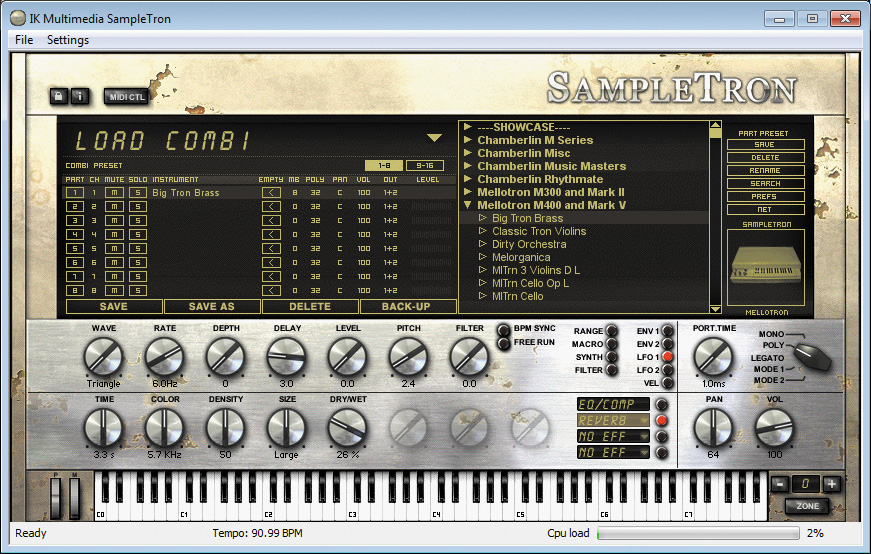Expand Chamberlin Misc folder
The width and height of the screenshot is (871, 554).
pos(468,153)
